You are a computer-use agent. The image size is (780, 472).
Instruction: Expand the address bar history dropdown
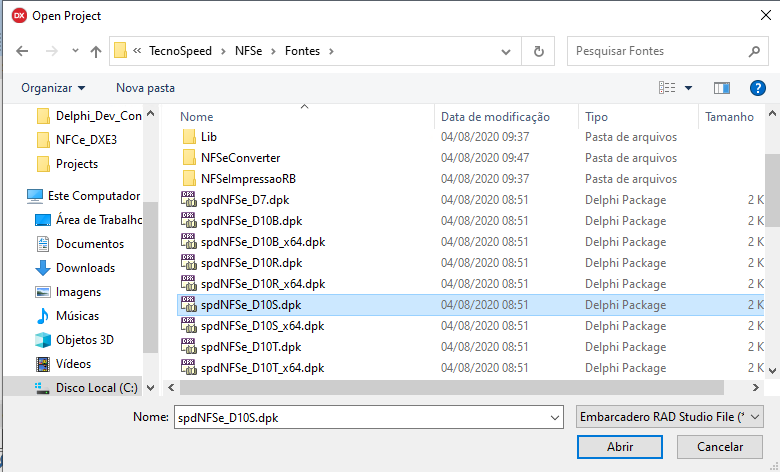click(506, 51)
